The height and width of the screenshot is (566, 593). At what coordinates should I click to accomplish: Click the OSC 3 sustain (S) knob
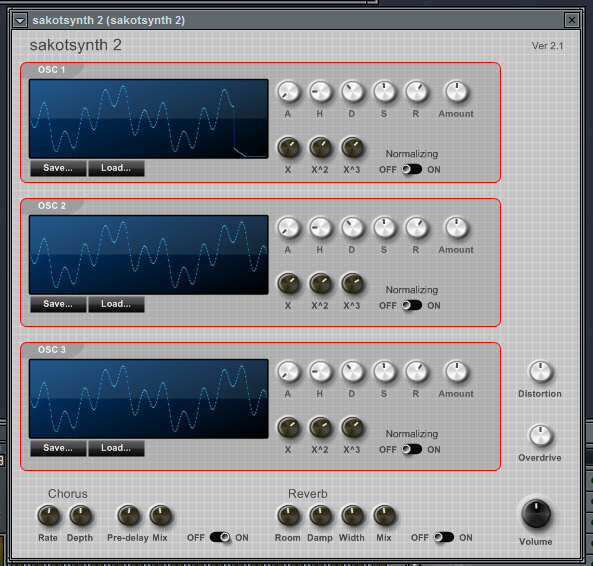[384, 372]
